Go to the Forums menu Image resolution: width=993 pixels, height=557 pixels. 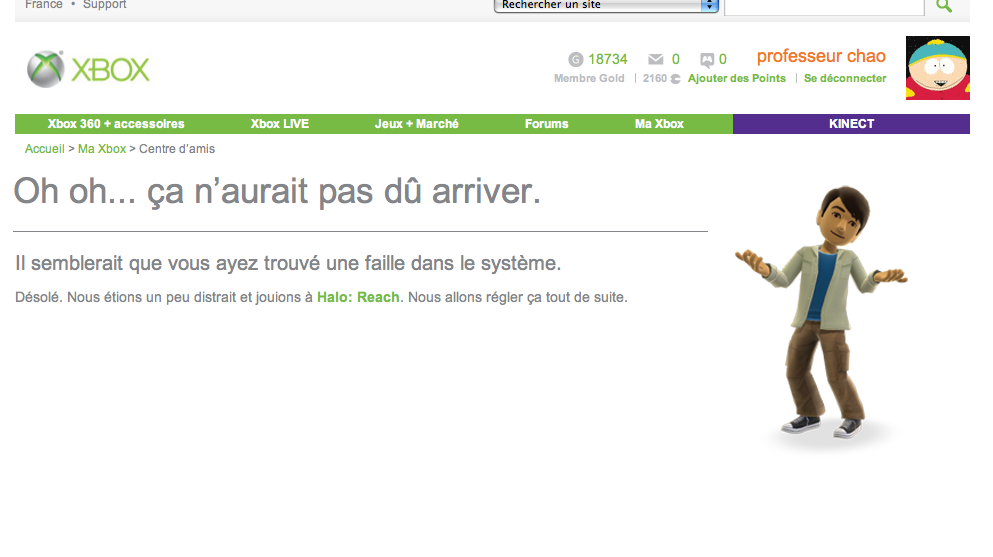click(546, 124)
